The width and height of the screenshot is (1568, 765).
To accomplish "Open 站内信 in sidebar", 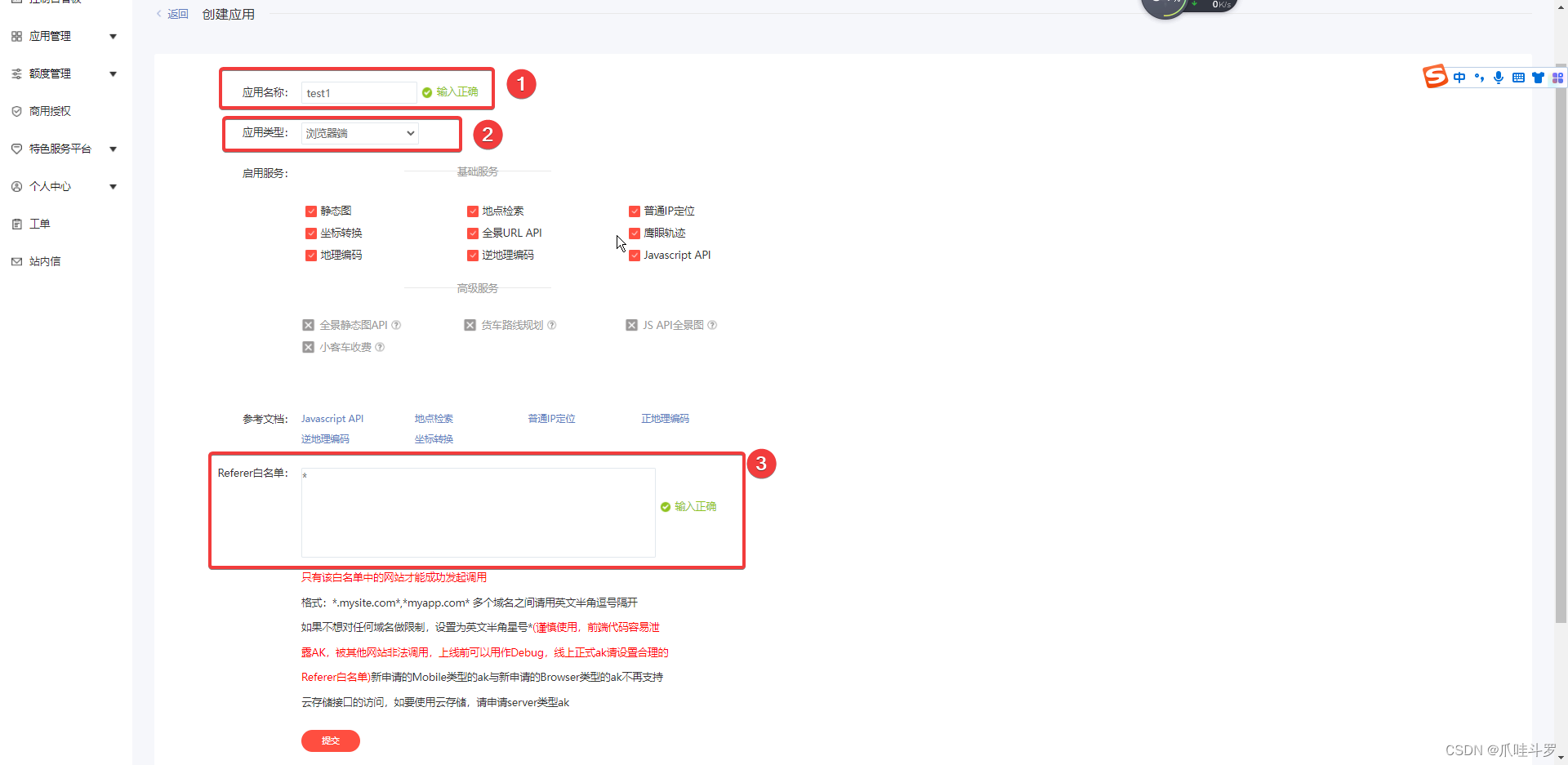I will (45, 261).
